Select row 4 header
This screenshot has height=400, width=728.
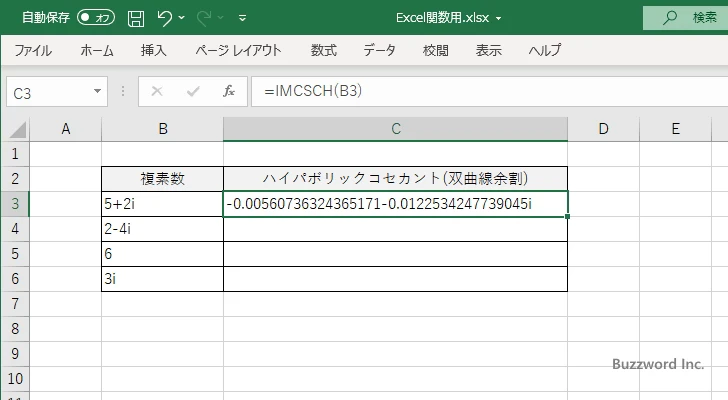pos(15,229)
